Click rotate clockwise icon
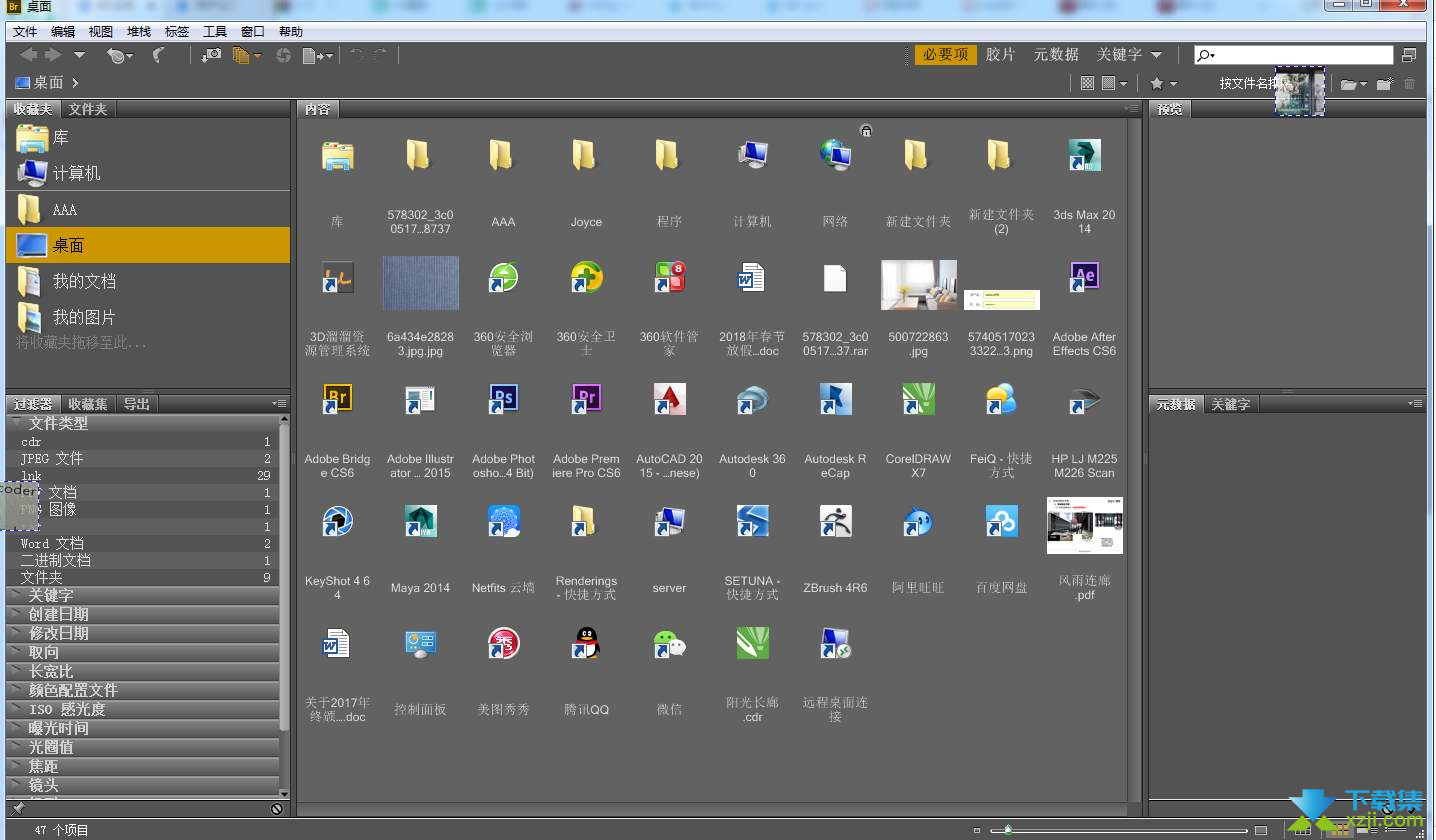 [x=380, y=55]
